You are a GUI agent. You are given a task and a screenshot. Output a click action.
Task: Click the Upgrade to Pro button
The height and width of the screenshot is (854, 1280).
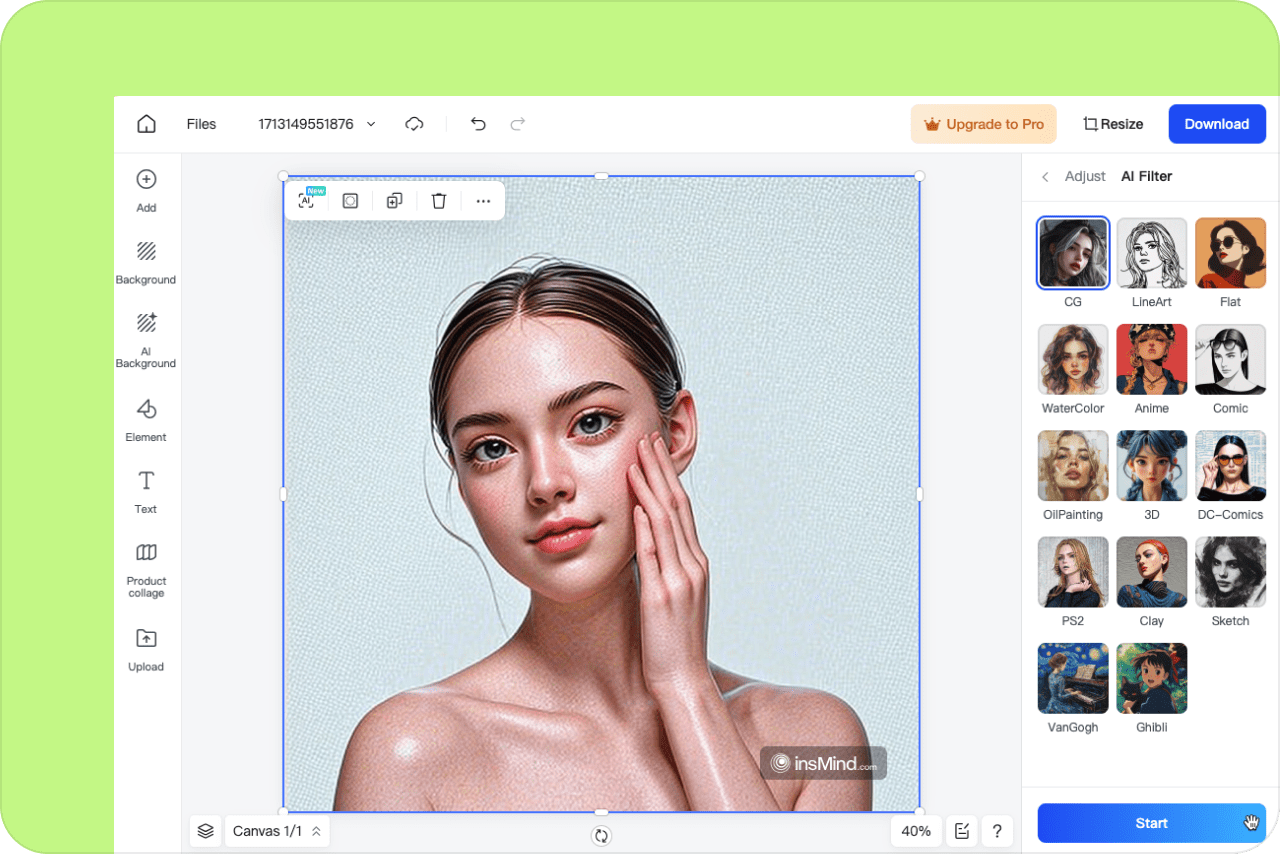coord(984,124)
